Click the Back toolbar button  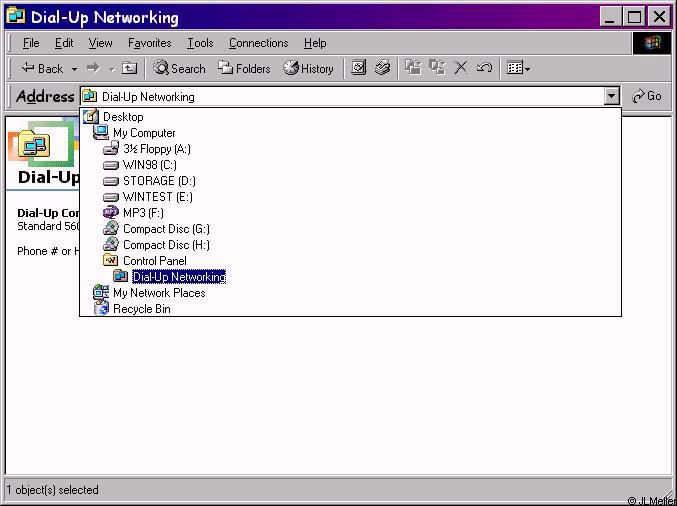pyautogui.click(x=42, y=68)
